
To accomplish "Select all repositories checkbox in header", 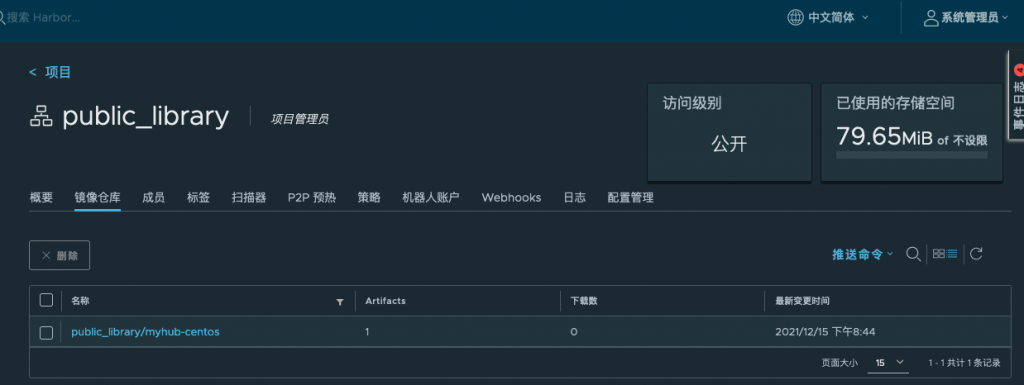I will (x=46, y=300).
